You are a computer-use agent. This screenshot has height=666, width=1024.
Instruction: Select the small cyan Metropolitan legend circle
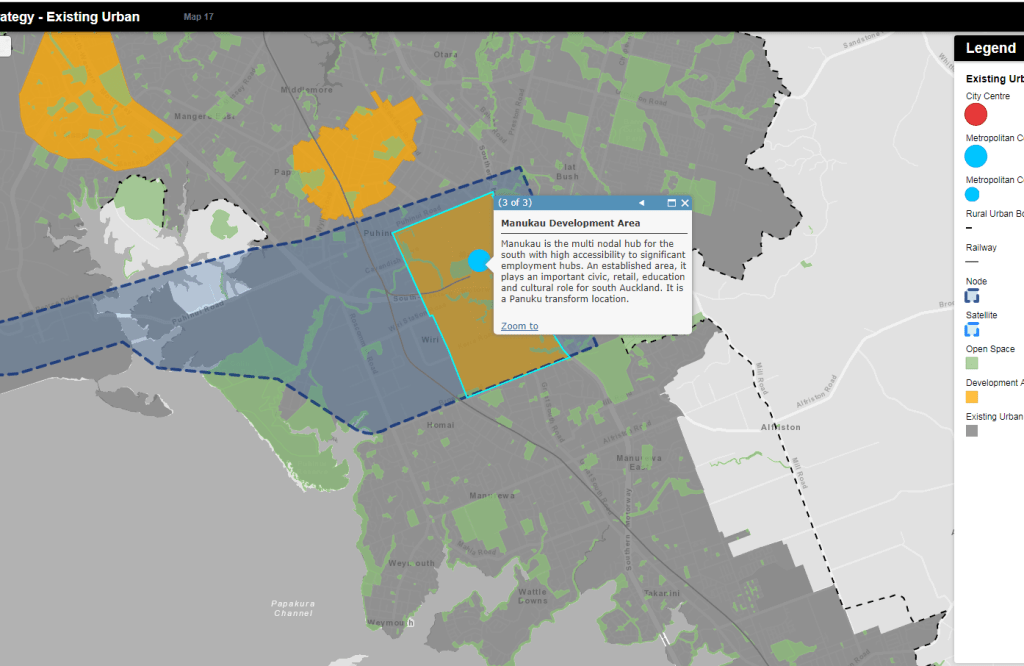pyautogui.click(x=972, y=194)
